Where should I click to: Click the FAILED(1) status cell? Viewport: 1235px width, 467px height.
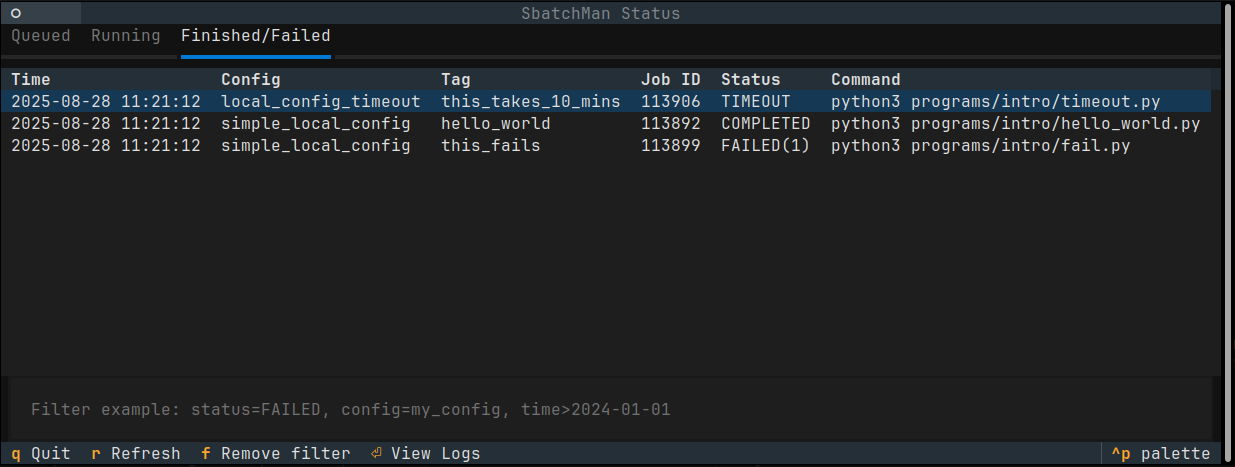pos(766,146)
